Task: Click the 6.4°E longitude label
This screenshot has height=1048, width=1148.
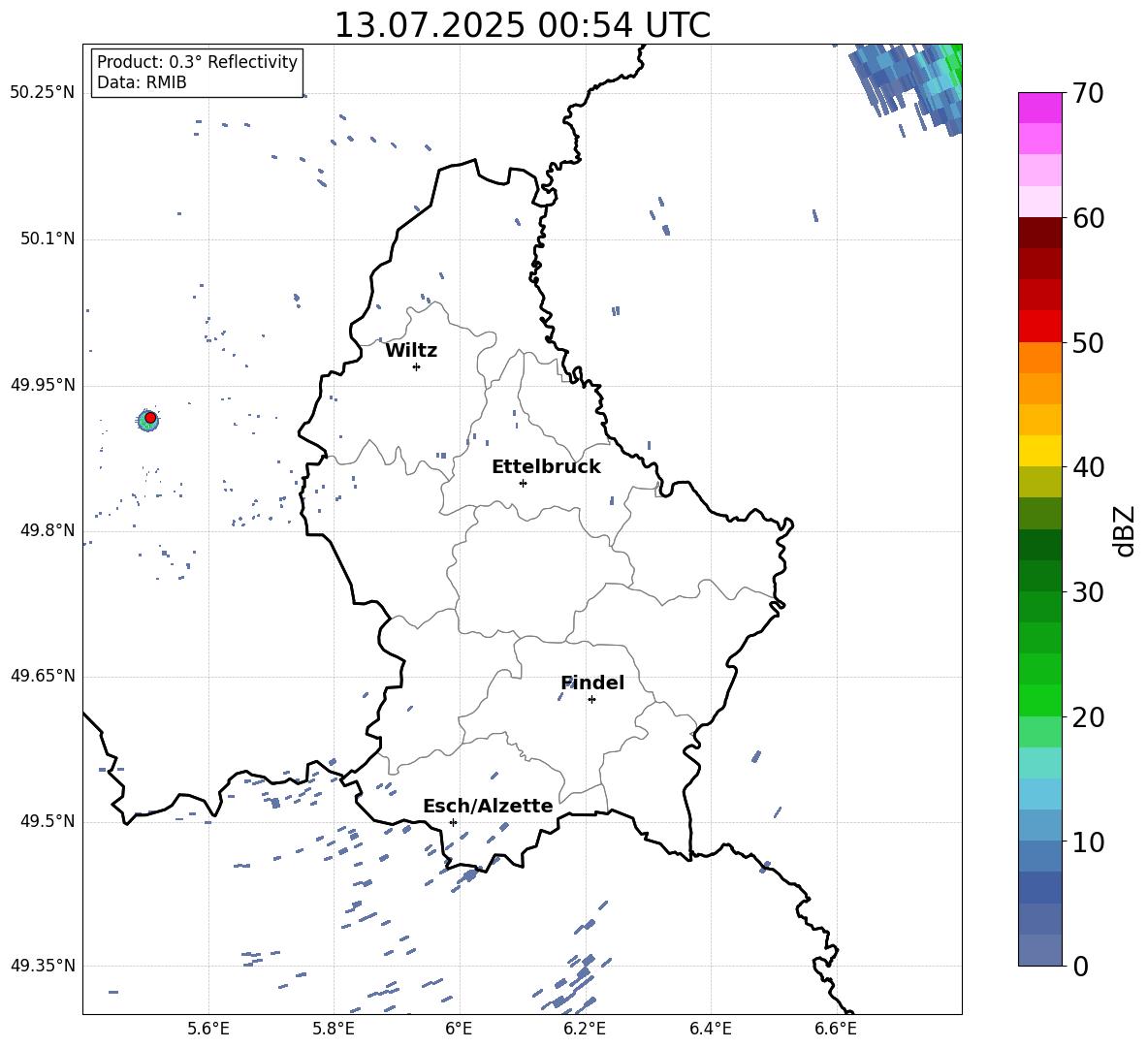Action: pyautogui.click(x=710, y=1029)
